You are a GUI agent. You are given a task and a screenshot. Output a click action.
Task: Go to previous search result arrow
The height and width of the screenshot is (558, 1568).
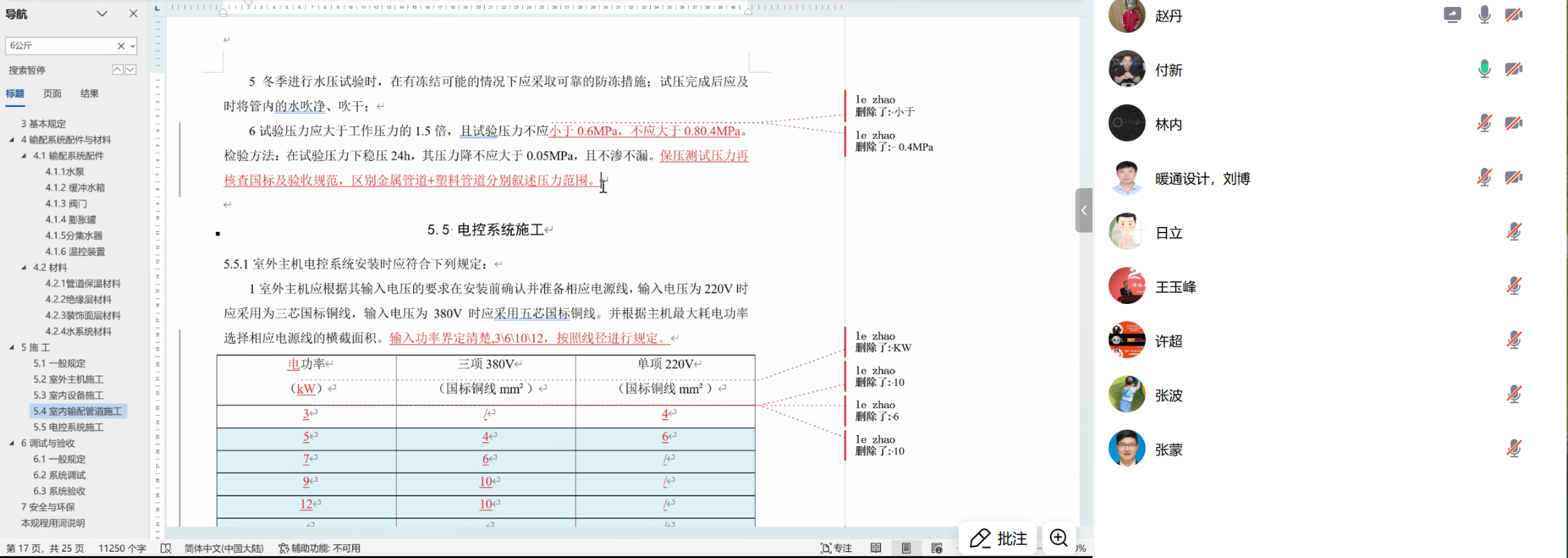pos(117,69)
